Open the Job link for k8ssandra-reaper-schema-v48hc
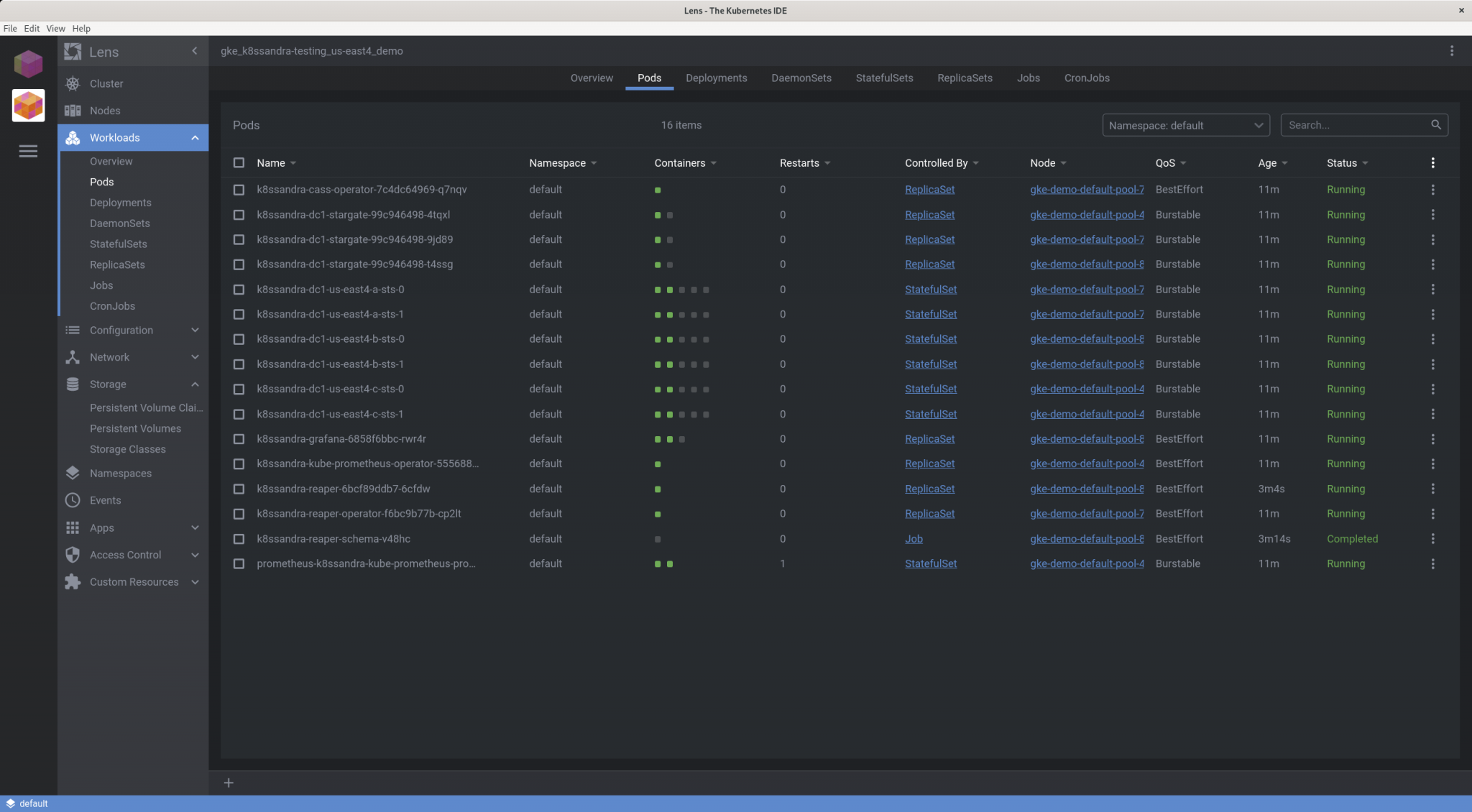This screenshot has width=1472, height=812. coord(914,539)
